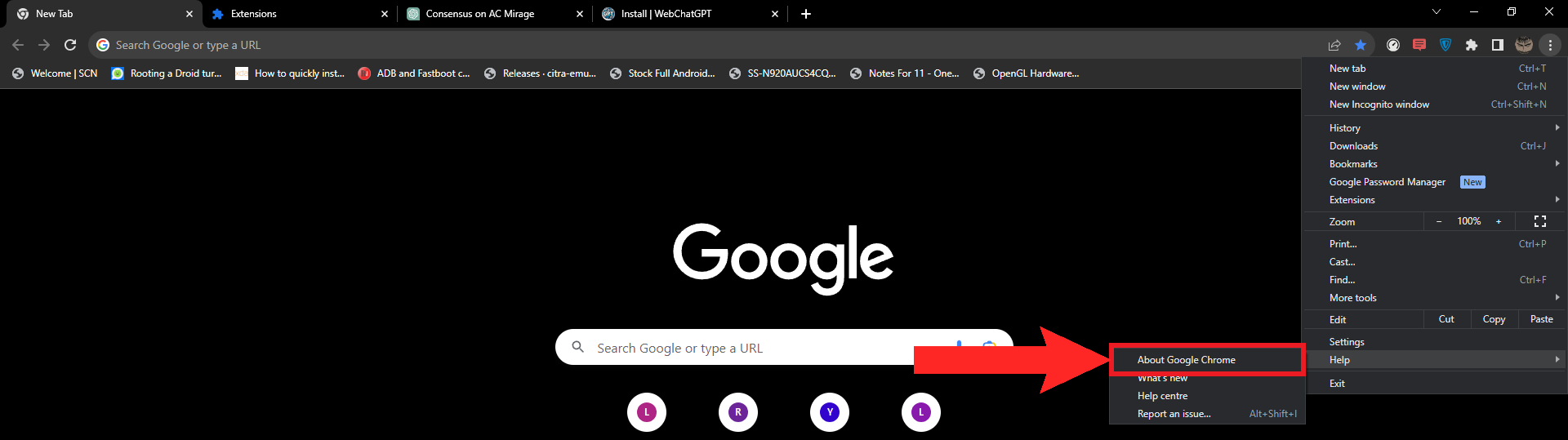Image resolution: width=1568 pixels, height=440 pixels.
Task: Click About Google Chrome in Help submenu
Action: point(1207,360)
